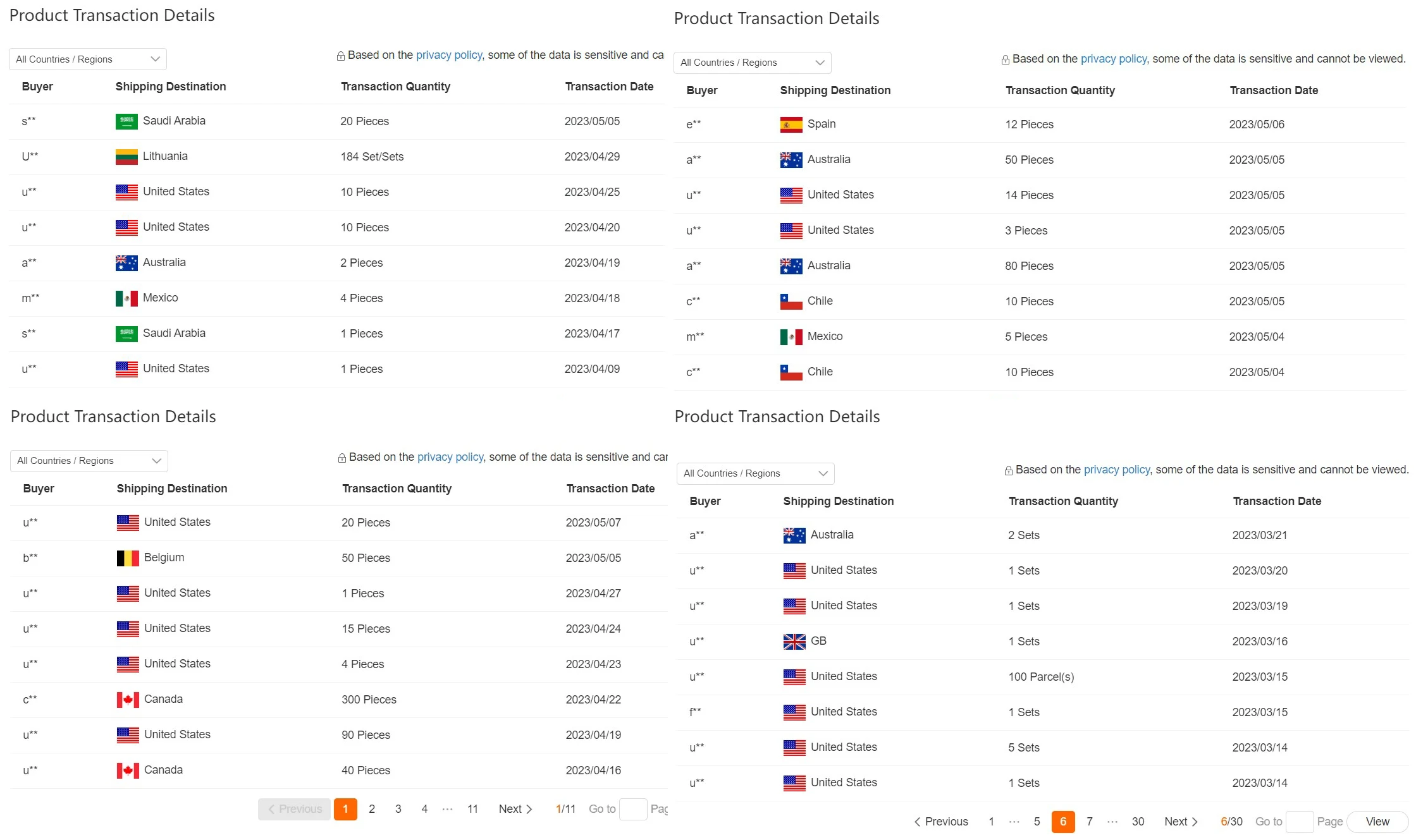This screenshot has height=840, width=1416.
Task: Go to page 30 in the bottom-right pagination
Action: (x=1138, y=822)
